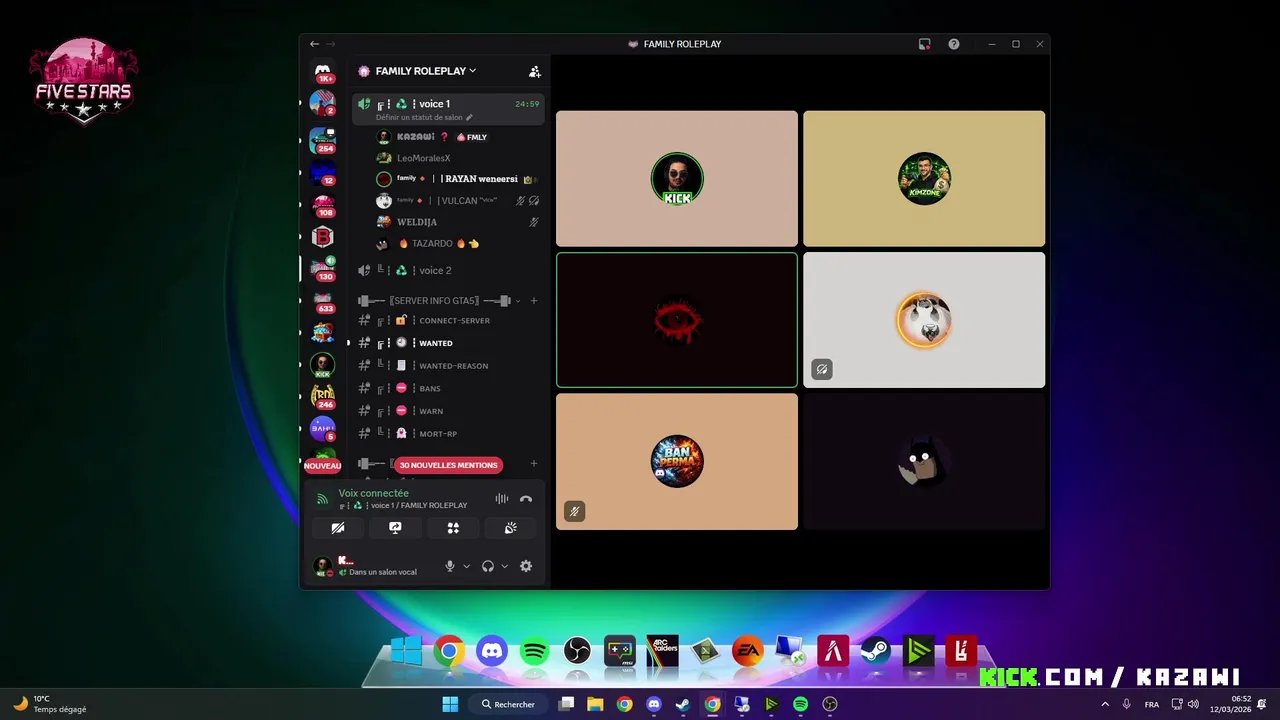Open the BANS channel
The width and height of the screenshot is (1280, 720).
click(x=448, y=388)
